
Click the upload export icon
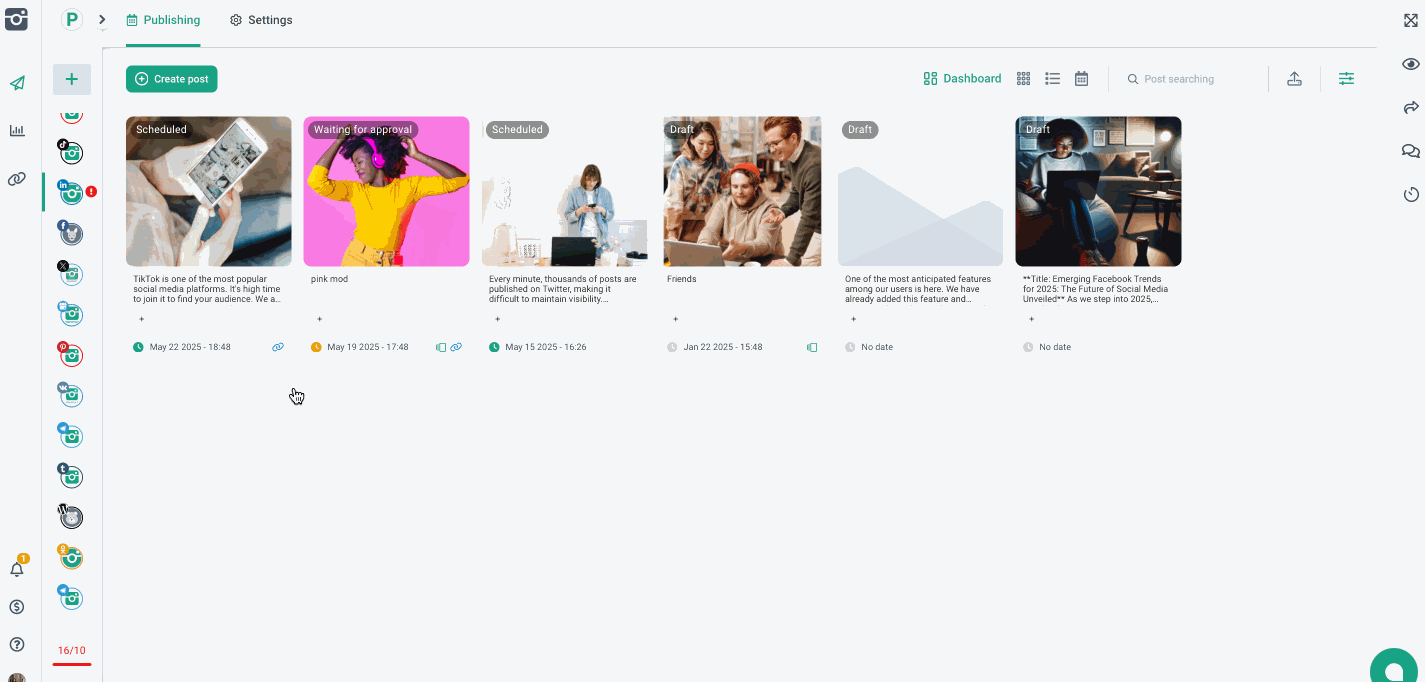click(x=1294, y=79)
